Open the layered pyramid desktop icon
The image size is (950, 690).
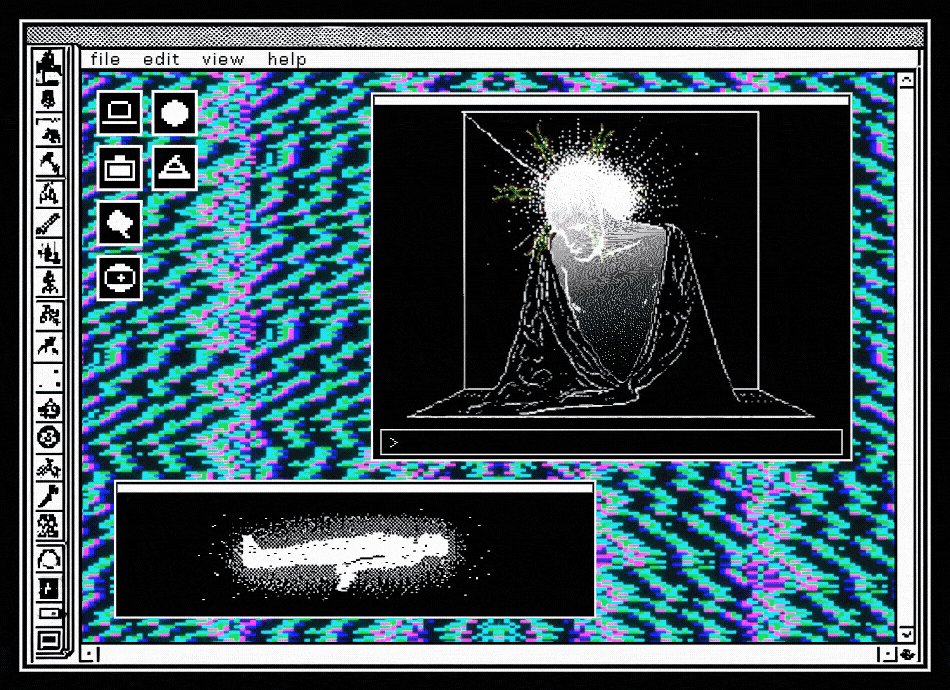point(174,168)
